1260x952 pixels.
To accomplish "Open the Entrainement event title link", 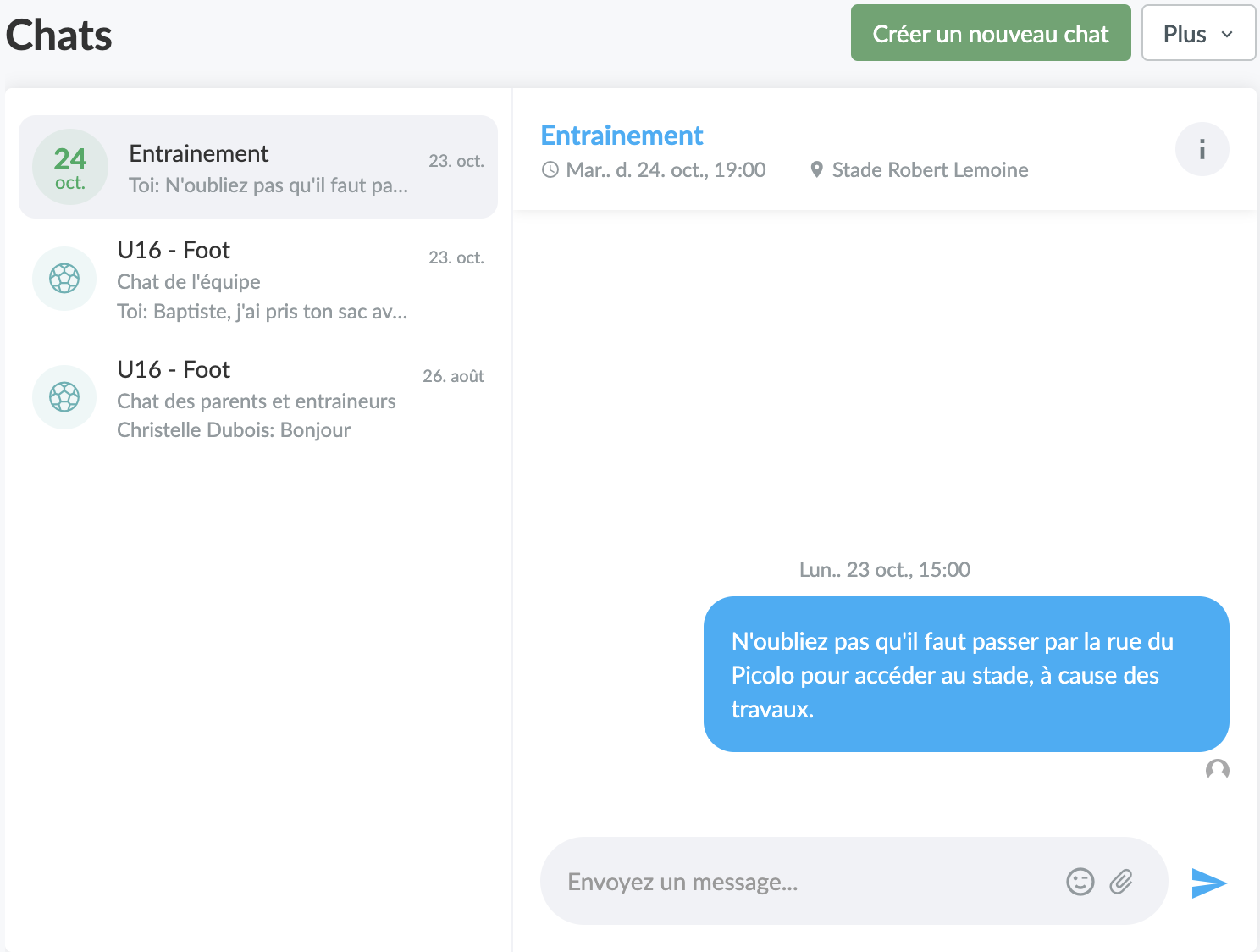I will point(622,136).
